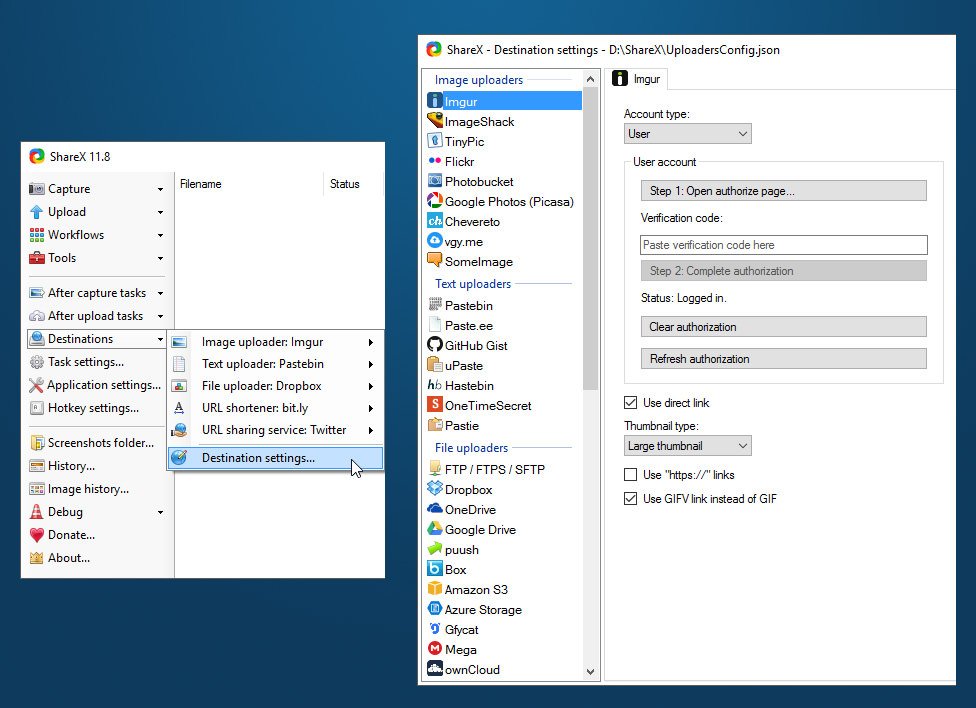Click the ImageShack uploader icon
976x708 pixels.
click(435, 120)
